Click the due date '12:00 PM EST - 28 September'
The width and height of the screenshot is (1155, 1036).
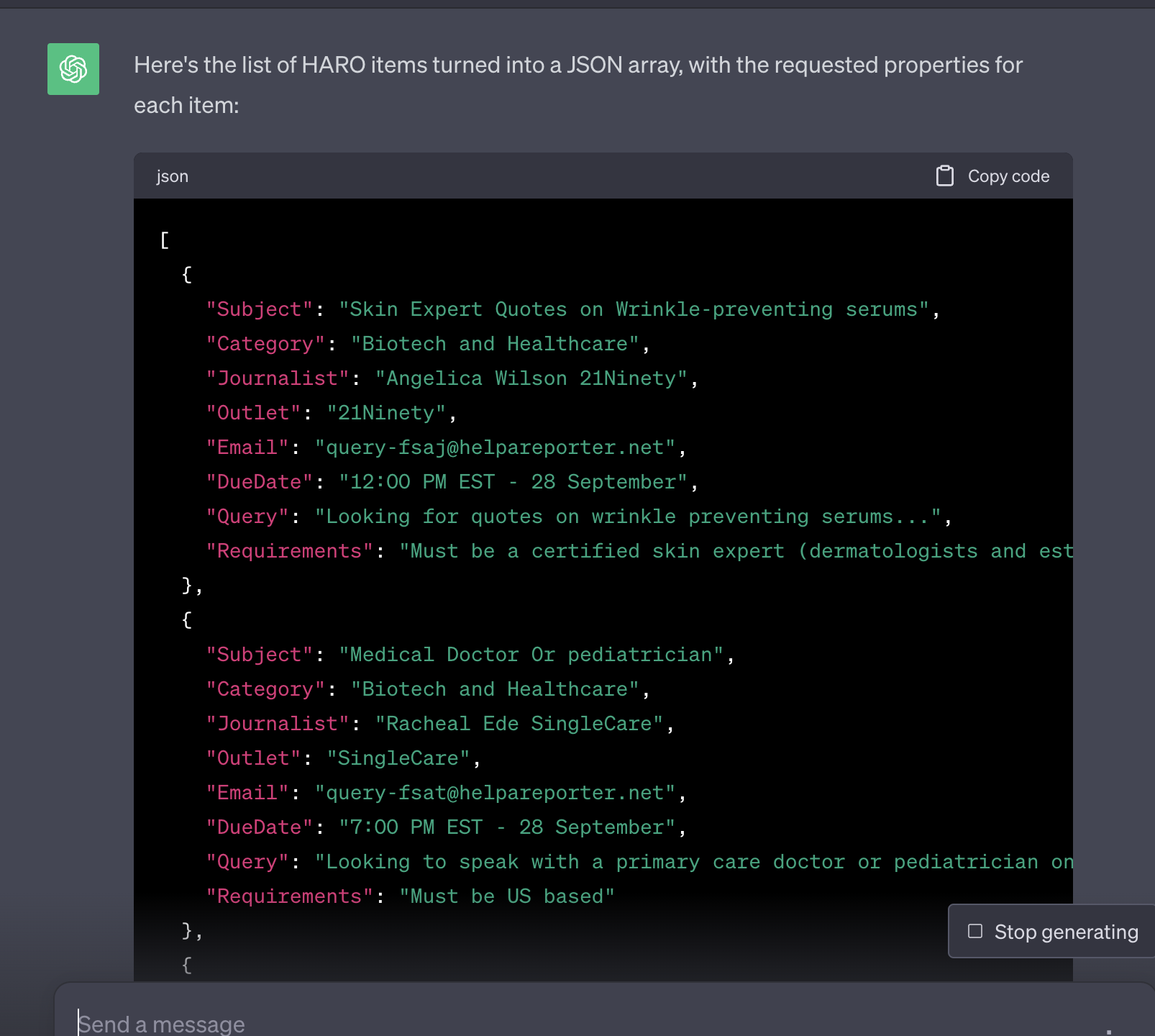point(513,482)
